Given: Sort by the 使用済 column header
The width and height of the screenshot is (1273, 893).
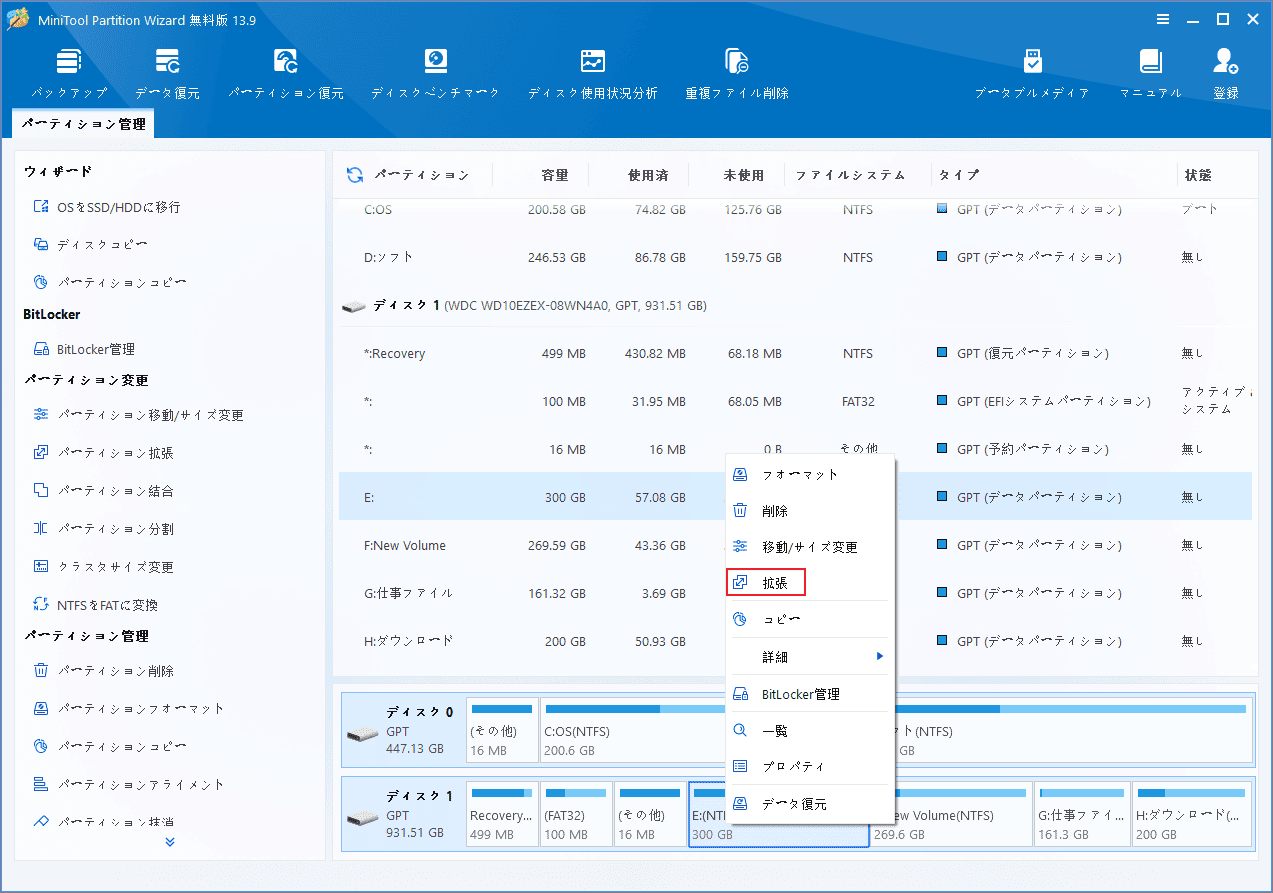Looking at the screenshot, I should pos(648,175).
